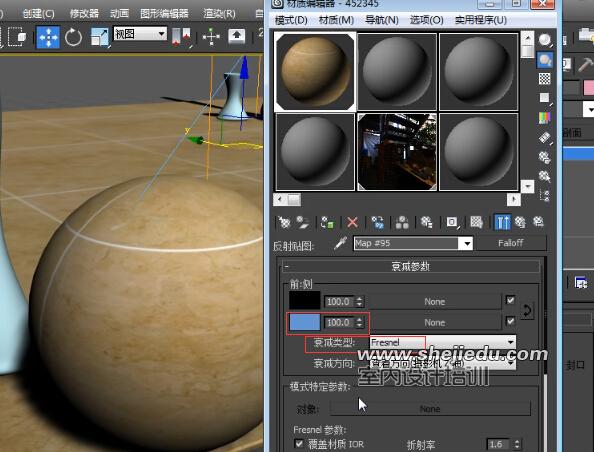Image resolution: width=594 pixels, height=452 pixels.
Task: Open the 导航(N) menu
Action: point(381,20)
